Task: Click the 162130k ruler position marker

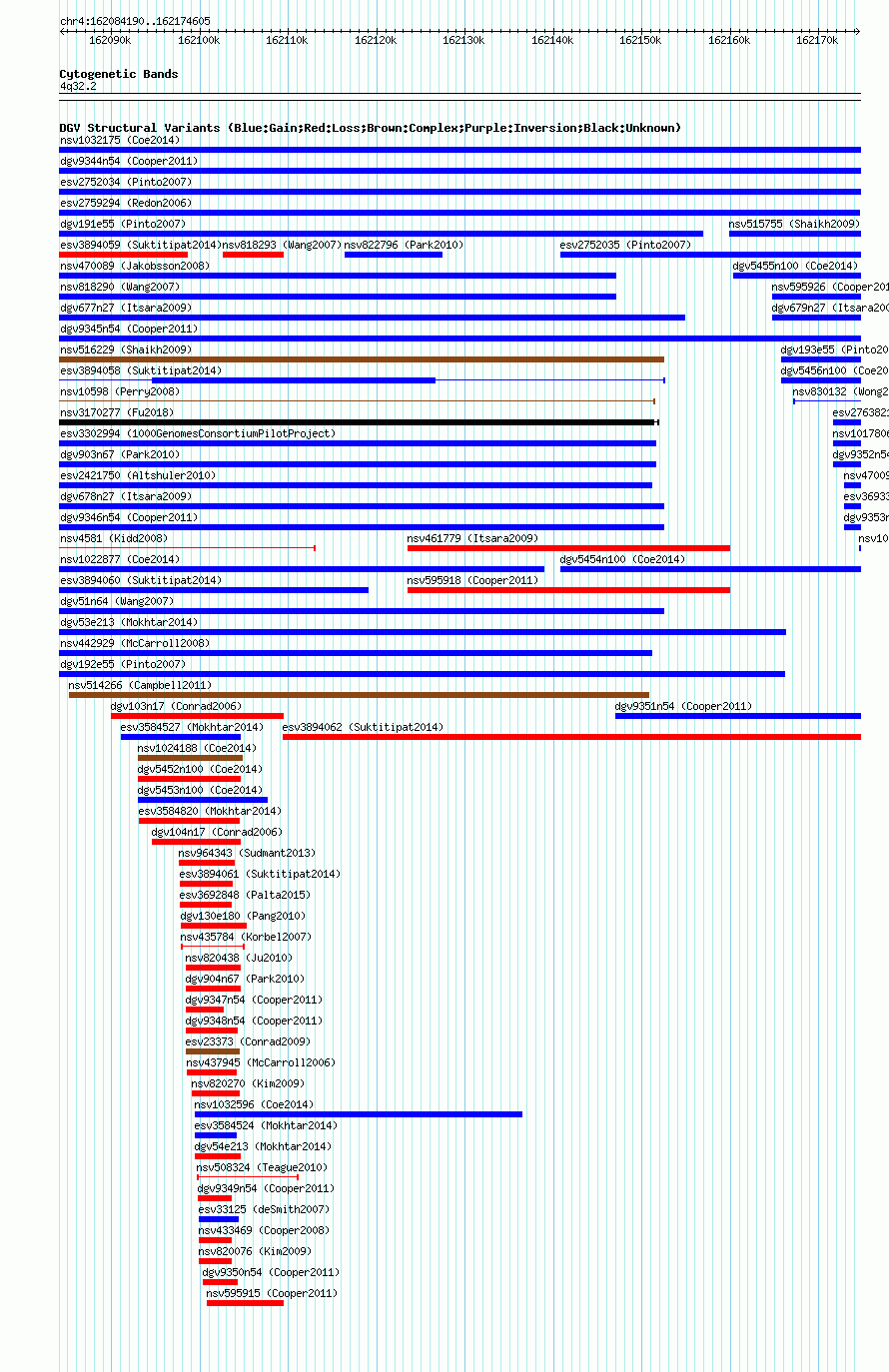Action: coord(463,40)
